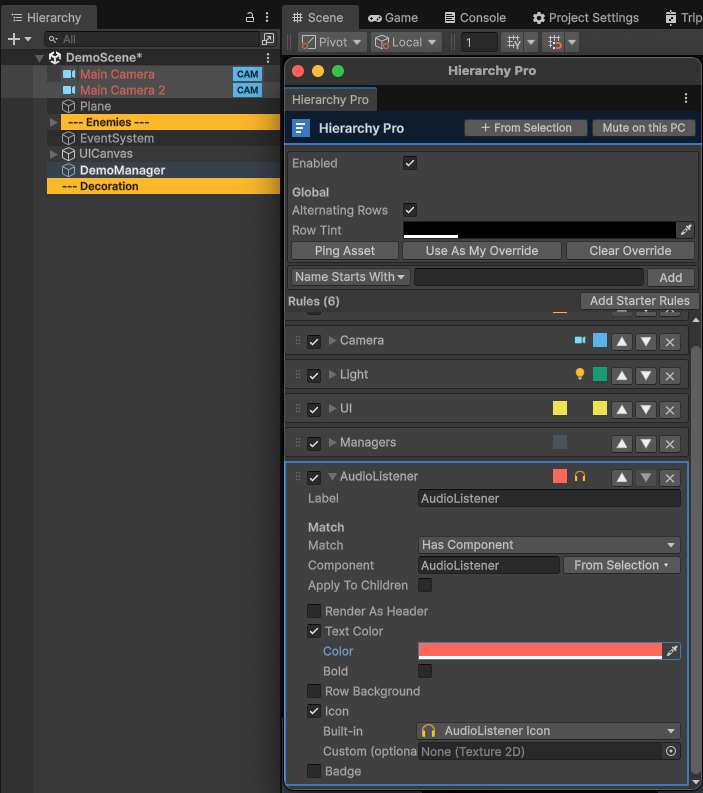
Task: Enable Render As Header
Action: (x=314, y=611)
